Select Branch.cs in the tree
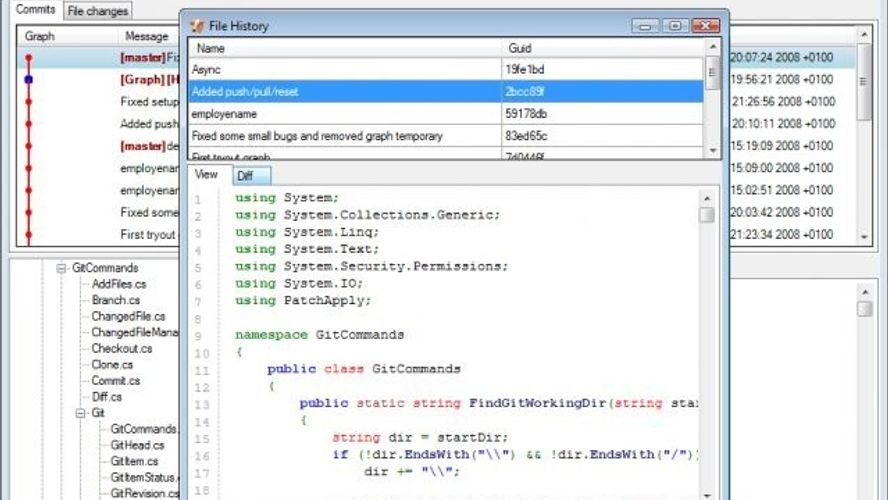888x500 pixels. tap(116, 300)
